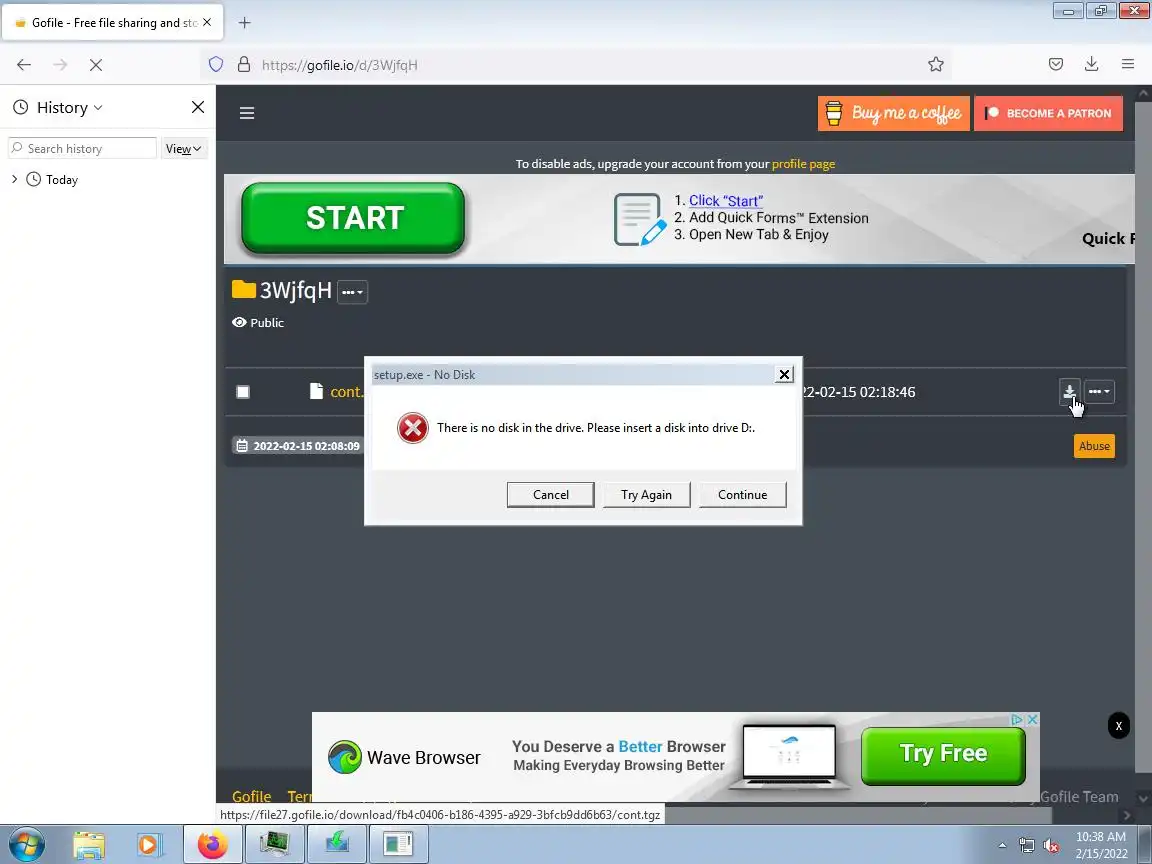1152x864 pixels.
Task: Open Gofile hamburger menu
Action: pos(247,113)
